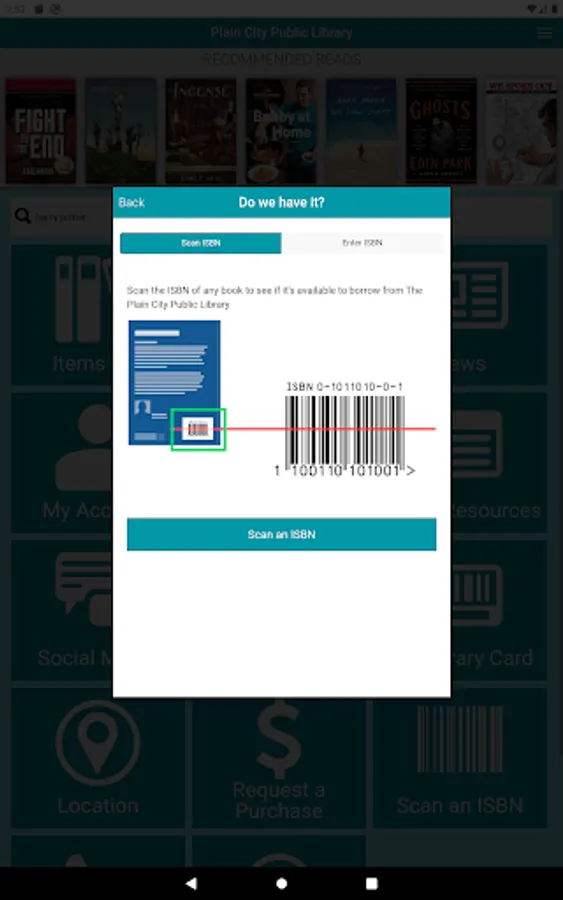Switch to the Enter ISBN tab
This screenshot has width=563, height=900.
point(362,243)
